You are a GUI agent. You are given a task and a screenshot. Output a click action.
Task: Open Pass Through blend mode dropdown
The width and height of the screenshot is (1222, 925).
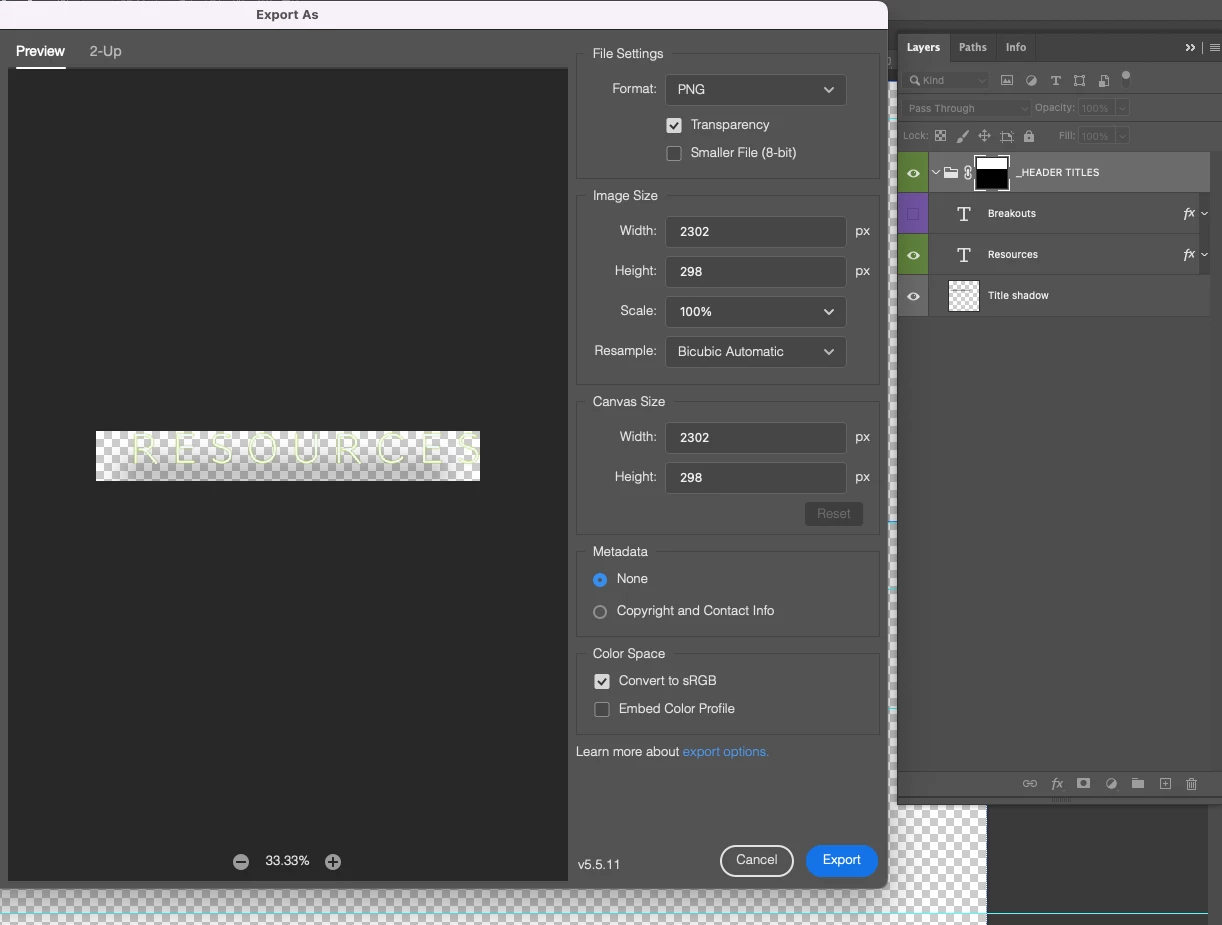966,108
